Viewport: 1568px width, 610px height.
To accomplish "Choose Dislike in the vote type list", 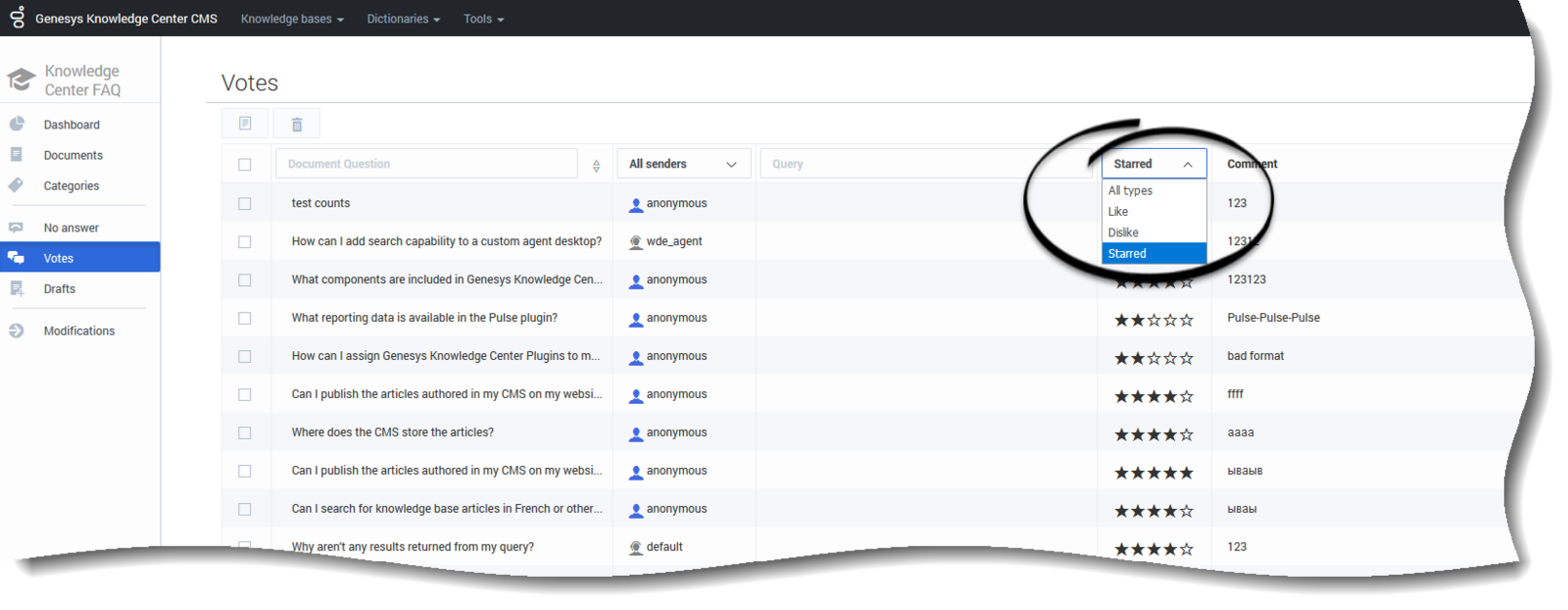I will coord(1153,232).
